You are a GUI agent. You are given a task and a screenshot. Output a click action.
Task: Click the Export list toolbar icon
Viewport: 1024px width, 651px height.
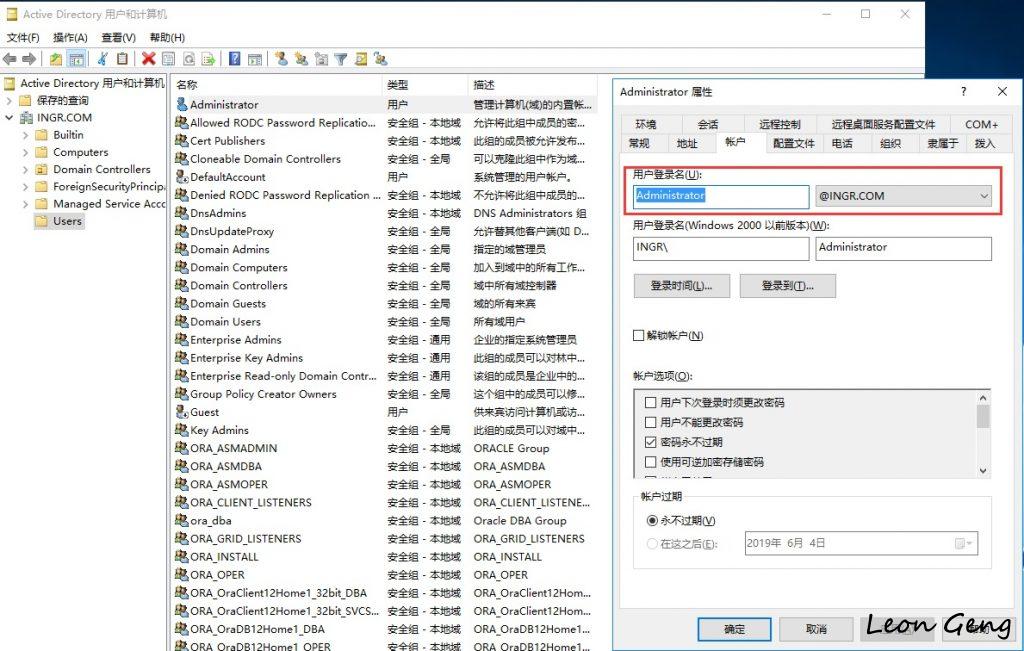coord(208,59)
